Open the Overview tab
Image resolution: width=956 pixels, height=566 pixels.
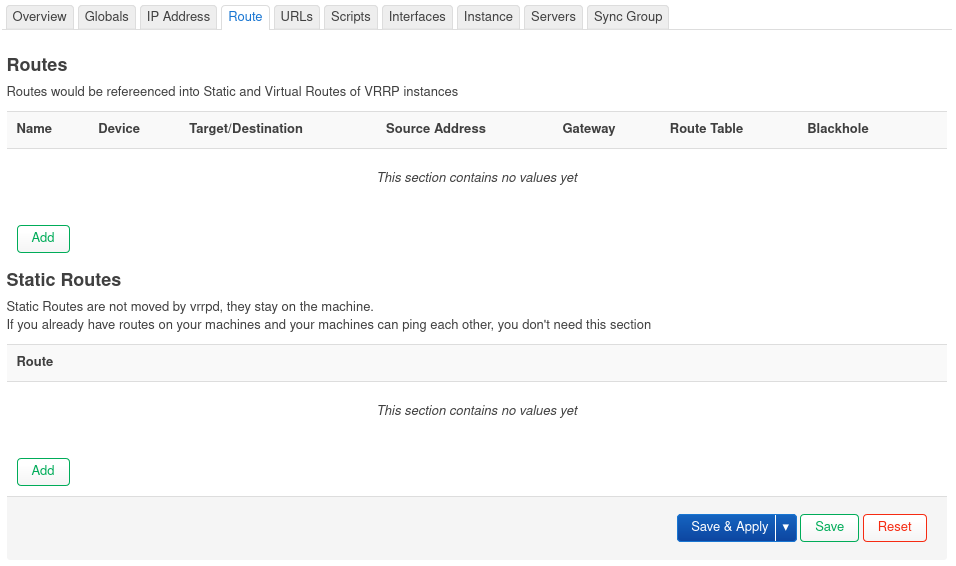click(40, 17)
